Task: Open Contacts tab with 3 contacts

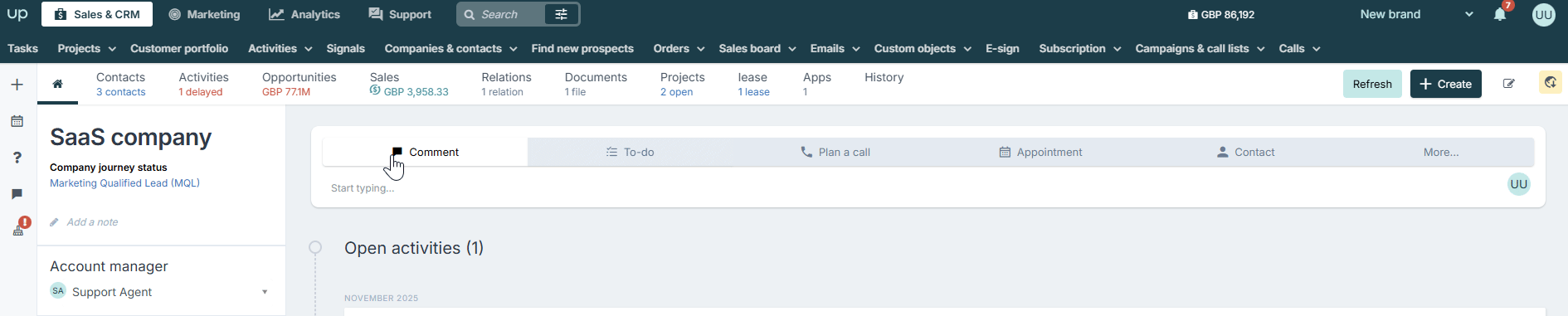Action: click(120, 84)
